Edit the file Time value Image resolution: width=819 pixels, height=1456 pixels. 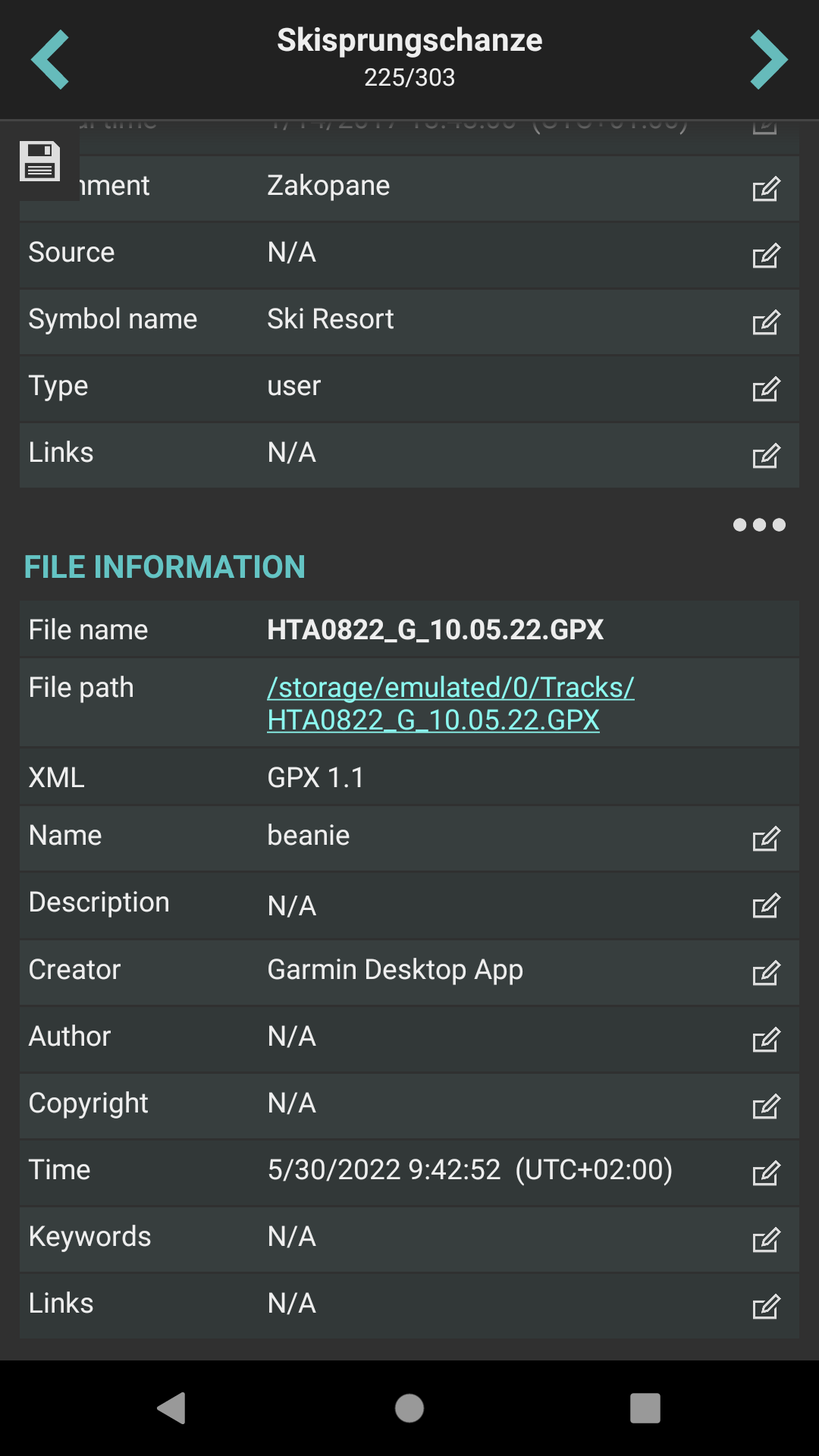coord(765,1173)
